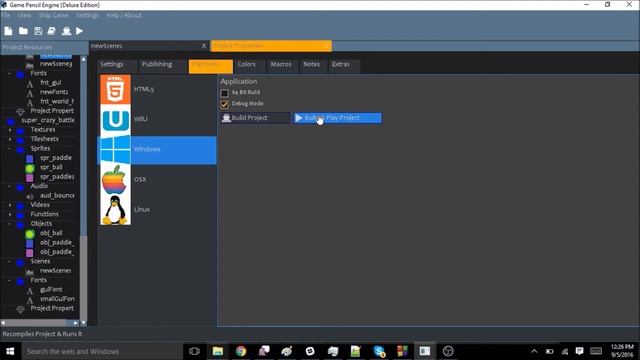
Task: Click the resource panel scroll-up arrow
Action: click(84, 59)
